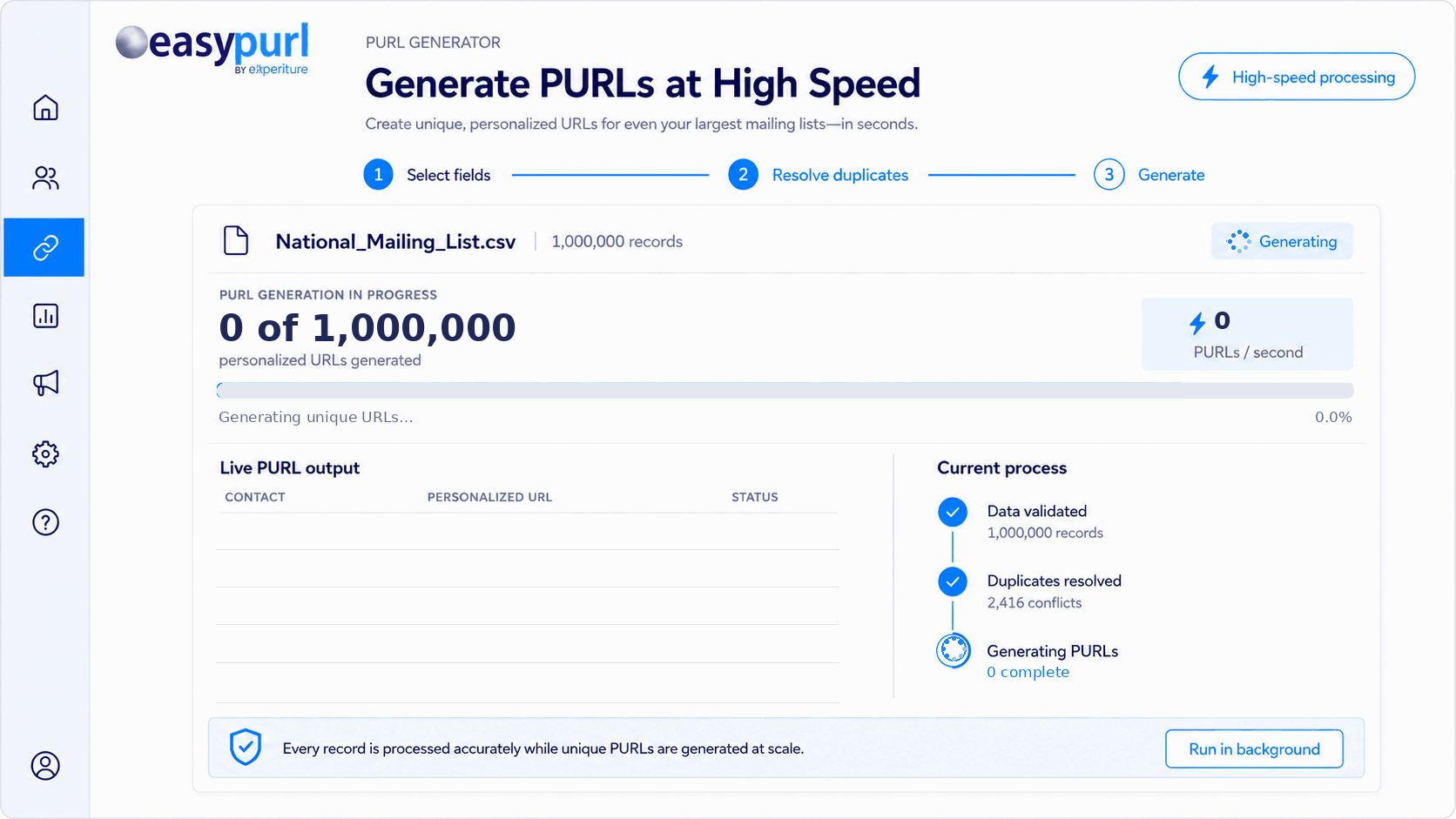The image size is (1456, 819).
Task: Click the National_Mailing_List.csv file name
Action: pyautogui.click(x=395, y=241)
